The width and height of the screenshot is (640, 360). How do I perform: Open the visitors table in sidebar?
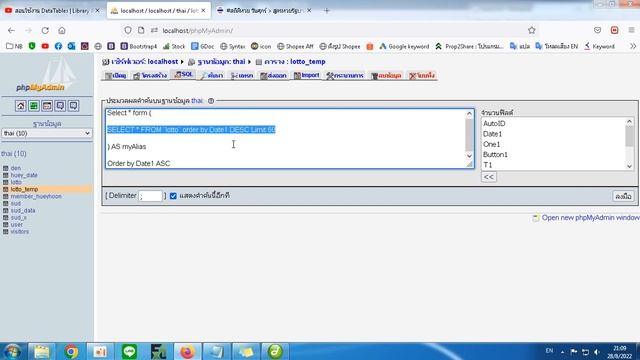pos(20,231)
